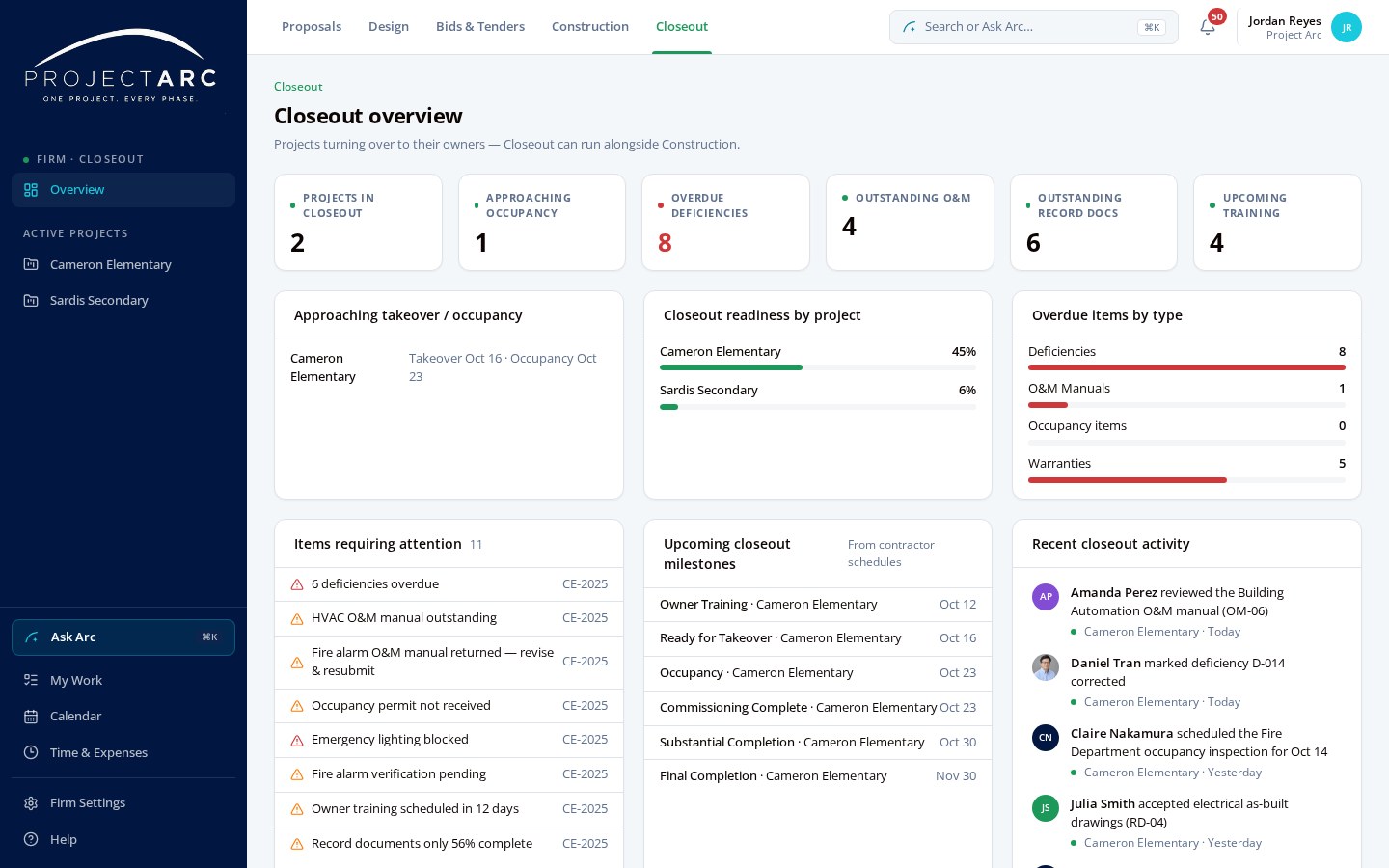Click the O&M Manuals overdue row

tap(1186, 395)
